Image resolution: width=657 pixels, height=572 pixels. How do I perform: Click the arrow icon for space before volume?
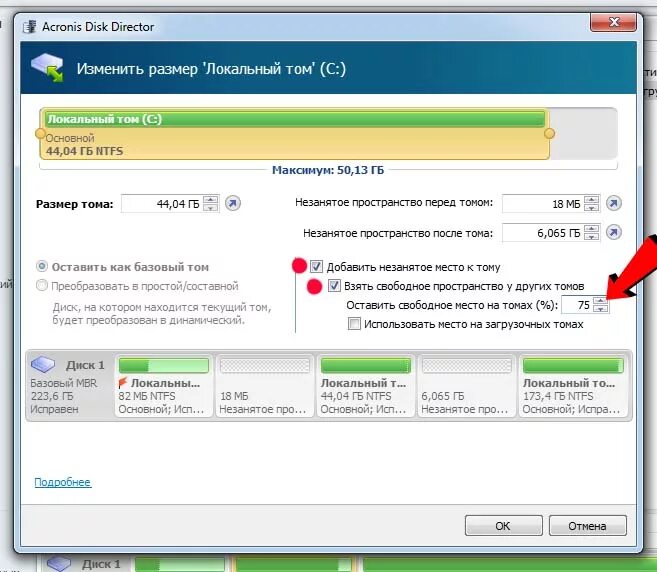pyautogui.click(x=613, y=204)
